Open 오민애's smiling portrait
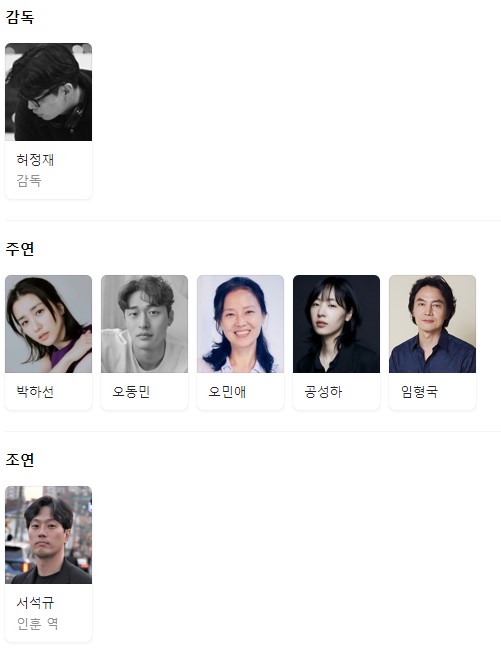The height and width of the screenshot is (650, 501). (x=240, y=324)
